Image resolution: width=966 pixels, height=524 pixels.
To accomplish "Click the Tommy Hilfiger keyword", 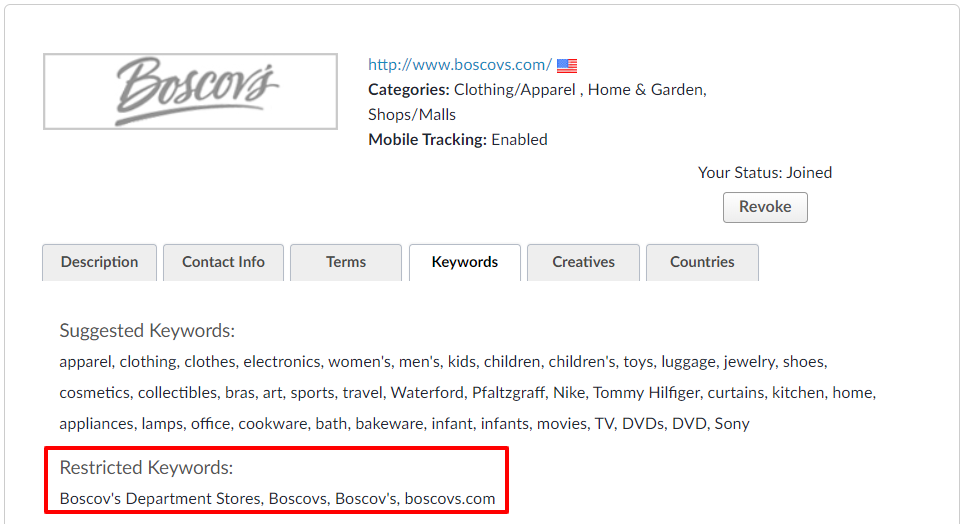I will [646, 393].
